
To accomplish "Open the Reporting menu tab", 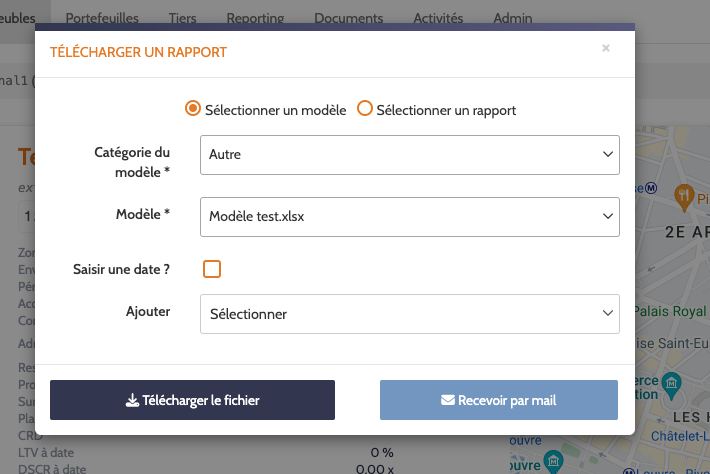I will click(x=255, y=18).
